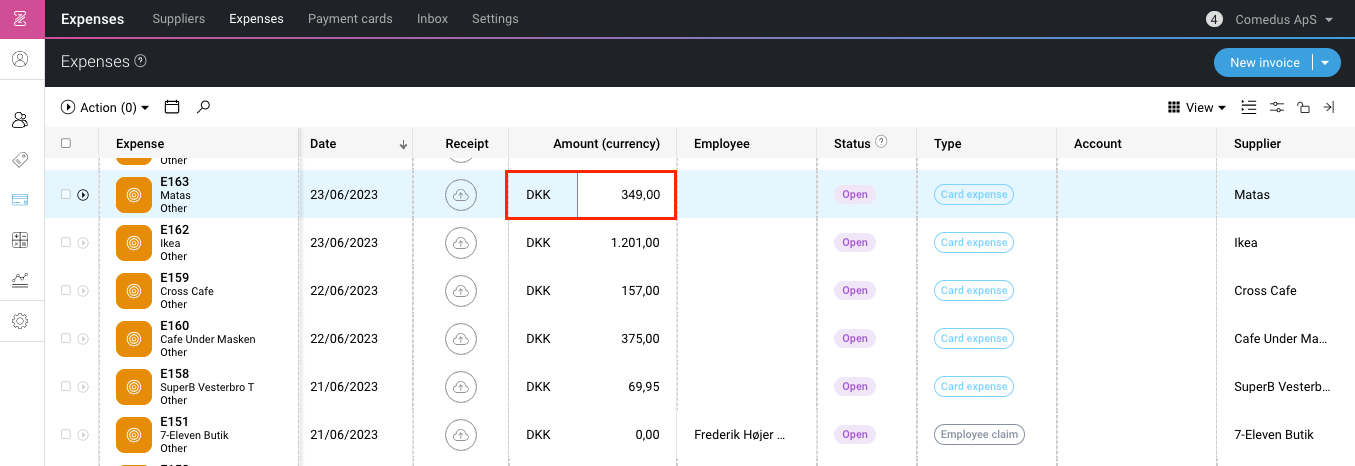Open the View dropdown
The height and width of the screenshot is (466, 1355).
1196,107
